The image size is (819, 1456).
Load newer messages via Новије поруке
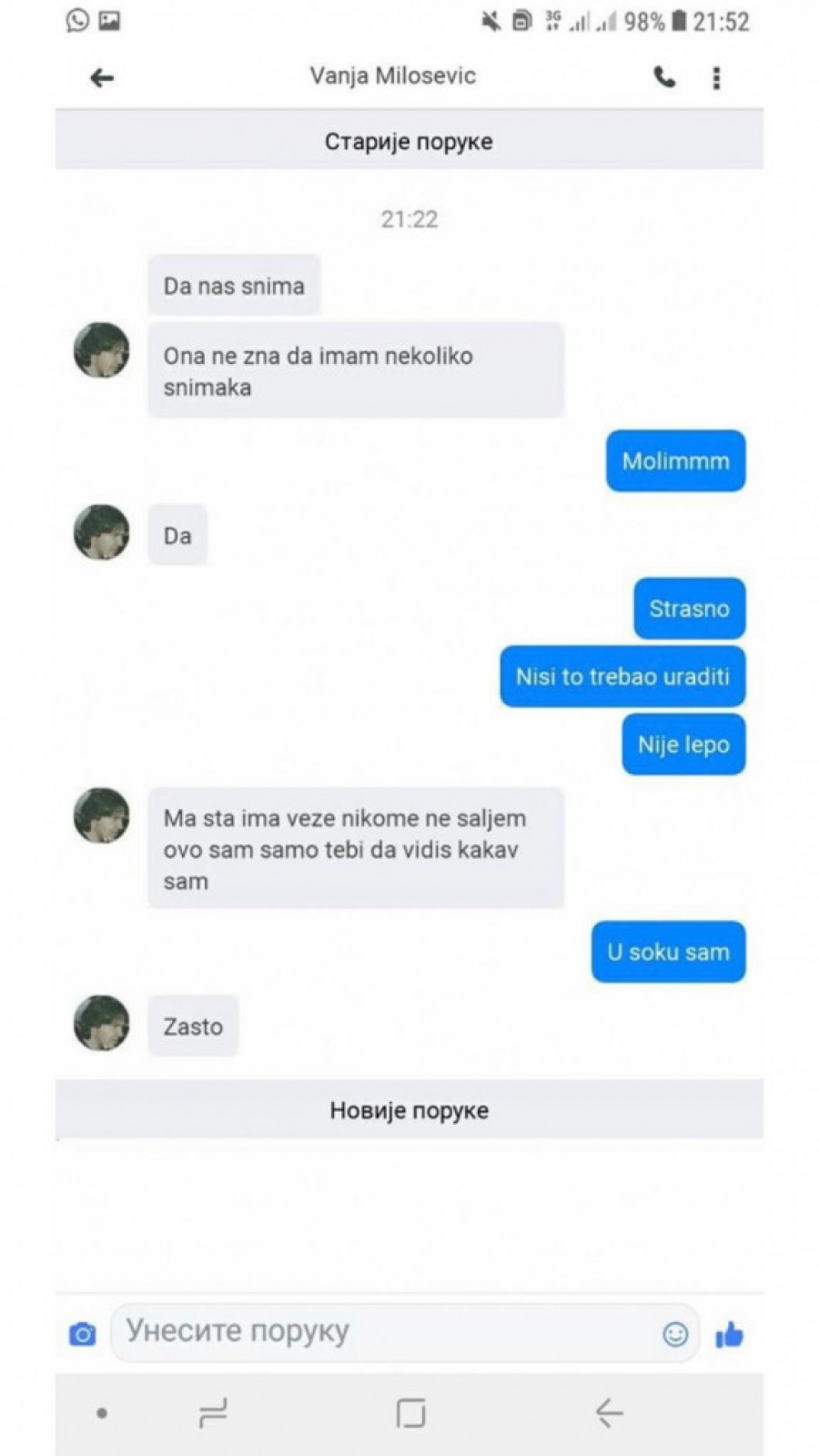tap(409, 1110)
